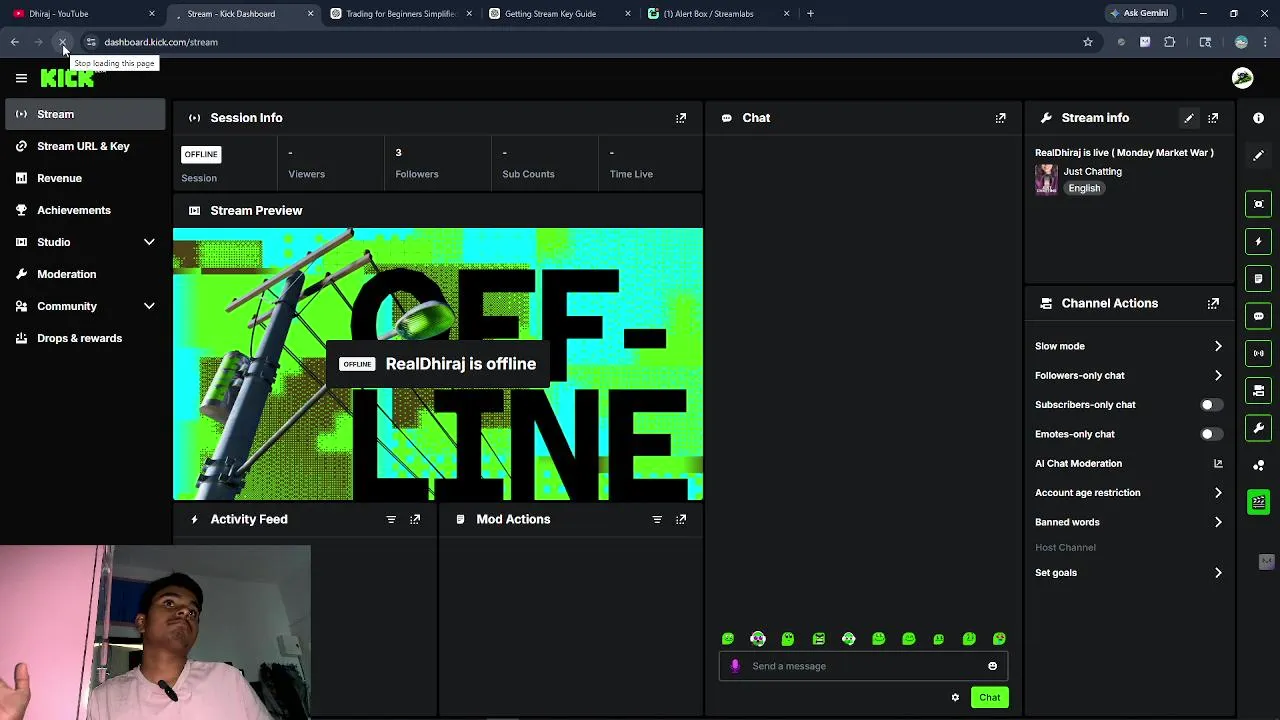Image resolution: width=1280 pixels, height=720 pixels.
Task: Open a new browser tab
Action: coord(810,14)
